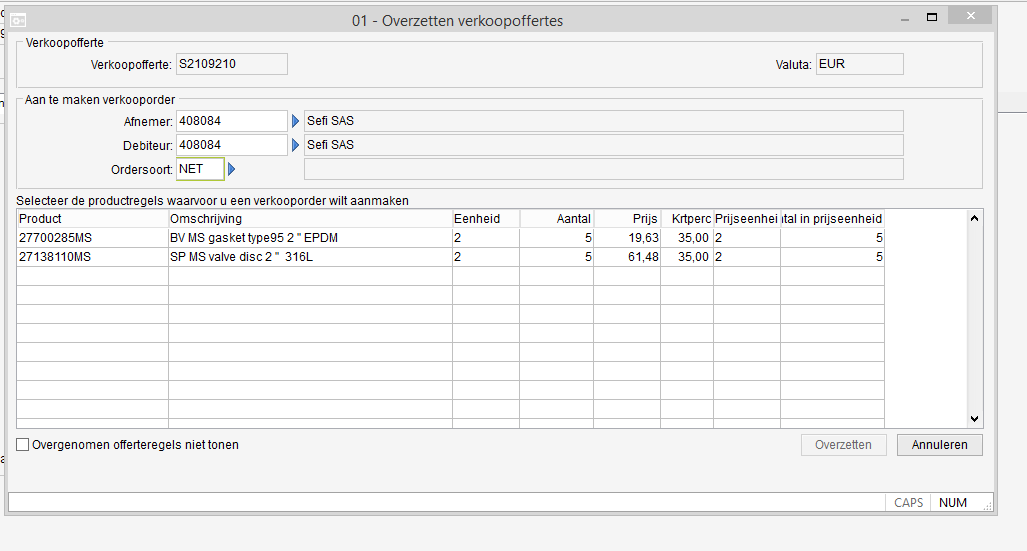This screenshot has height=551, width=1027.
Task: Click the Debiteur number field
Action: click(232, 145)
